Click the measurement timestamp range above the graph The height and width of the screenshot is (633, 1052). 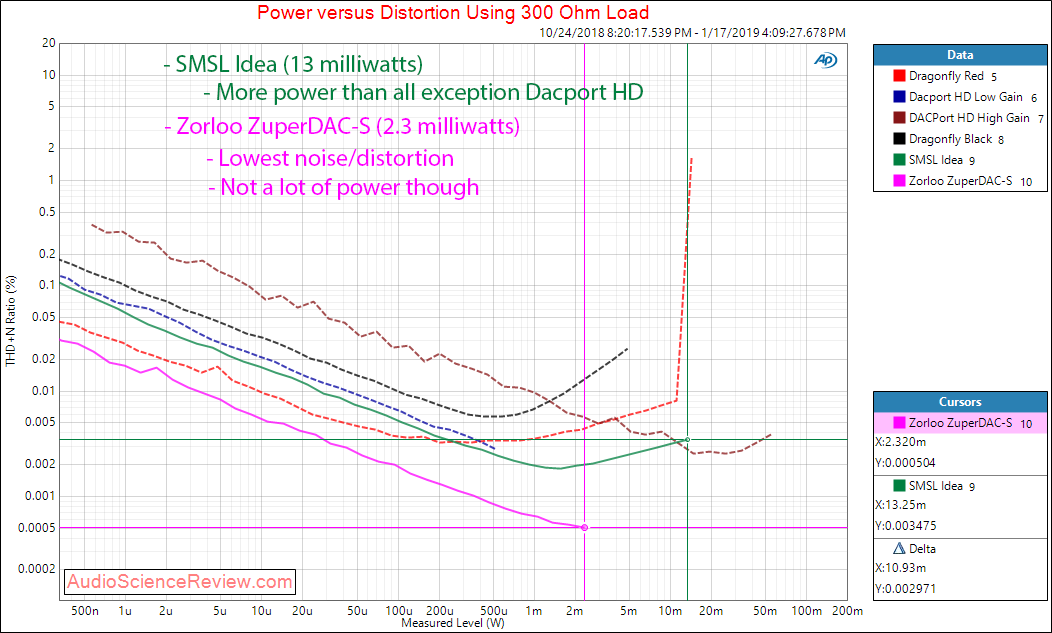coord(692,32)
